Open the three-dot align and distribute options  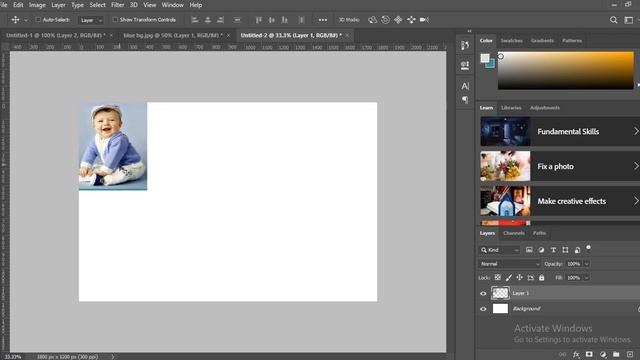pos(322,20)
